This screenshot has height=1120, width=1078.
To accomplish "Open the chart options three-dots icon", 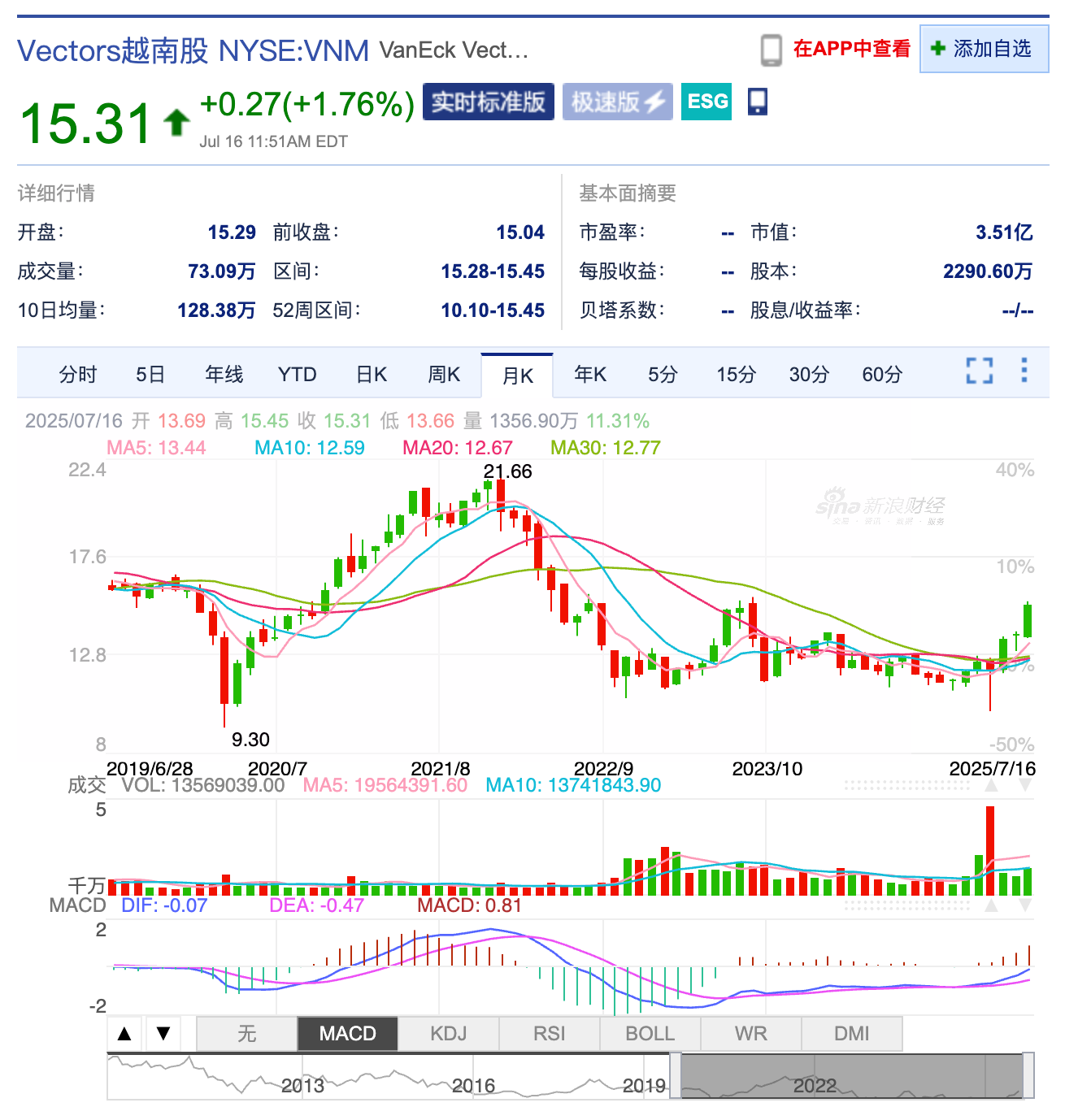I will pyautogui.click(x=1024, y=371).
